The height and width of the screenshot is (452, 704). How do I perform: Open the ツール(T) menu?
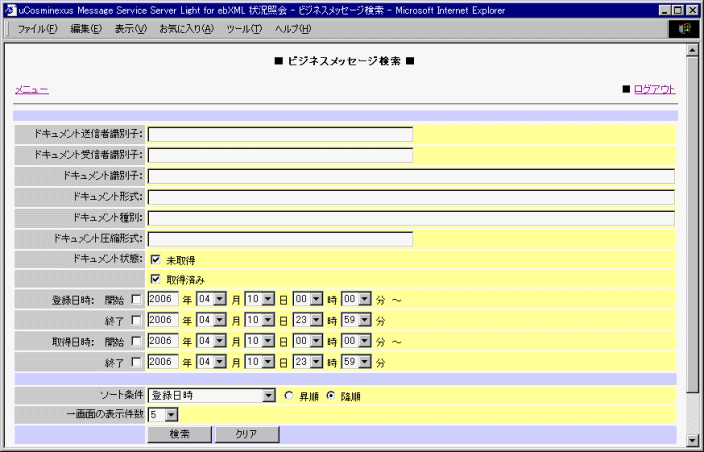244,29
